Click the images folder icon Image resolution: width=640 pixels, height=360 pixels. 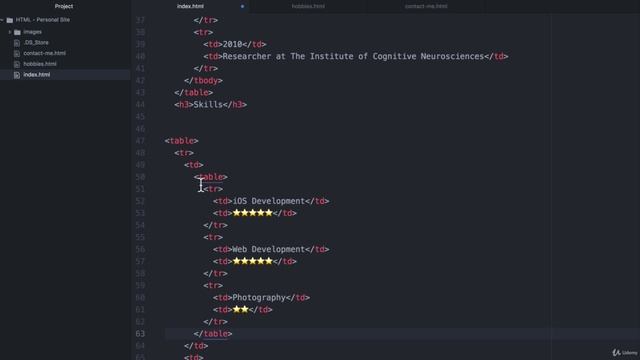tap(17, 32)
